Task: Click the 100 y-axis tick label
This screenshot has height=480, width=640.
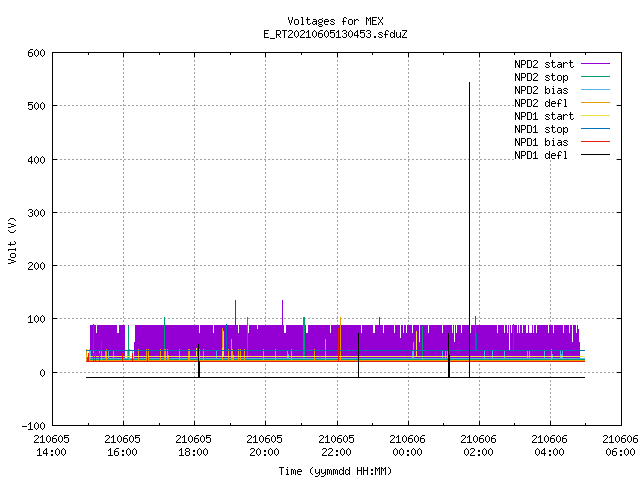Action: pyautogui.click(x=36, y=319)
